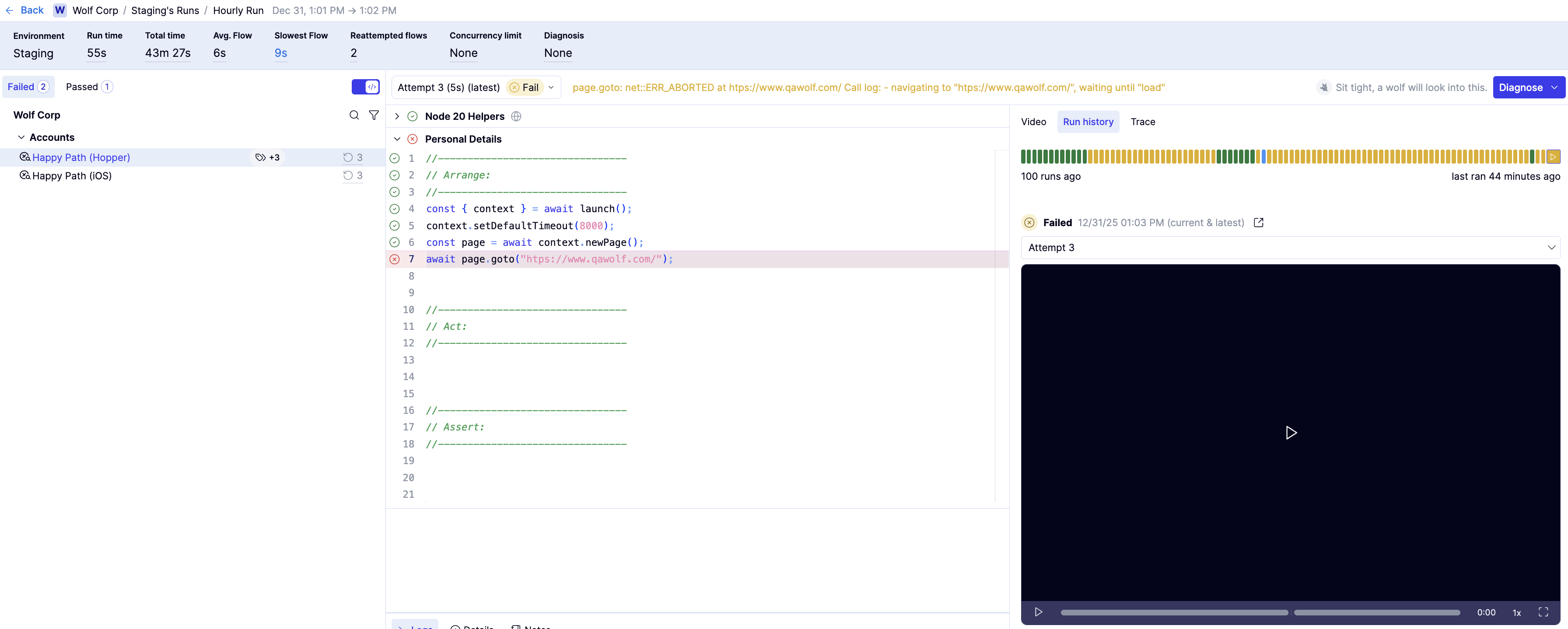1568x629 pixels.
Task: Toggle the code view switch
Action: pos(365,87)
